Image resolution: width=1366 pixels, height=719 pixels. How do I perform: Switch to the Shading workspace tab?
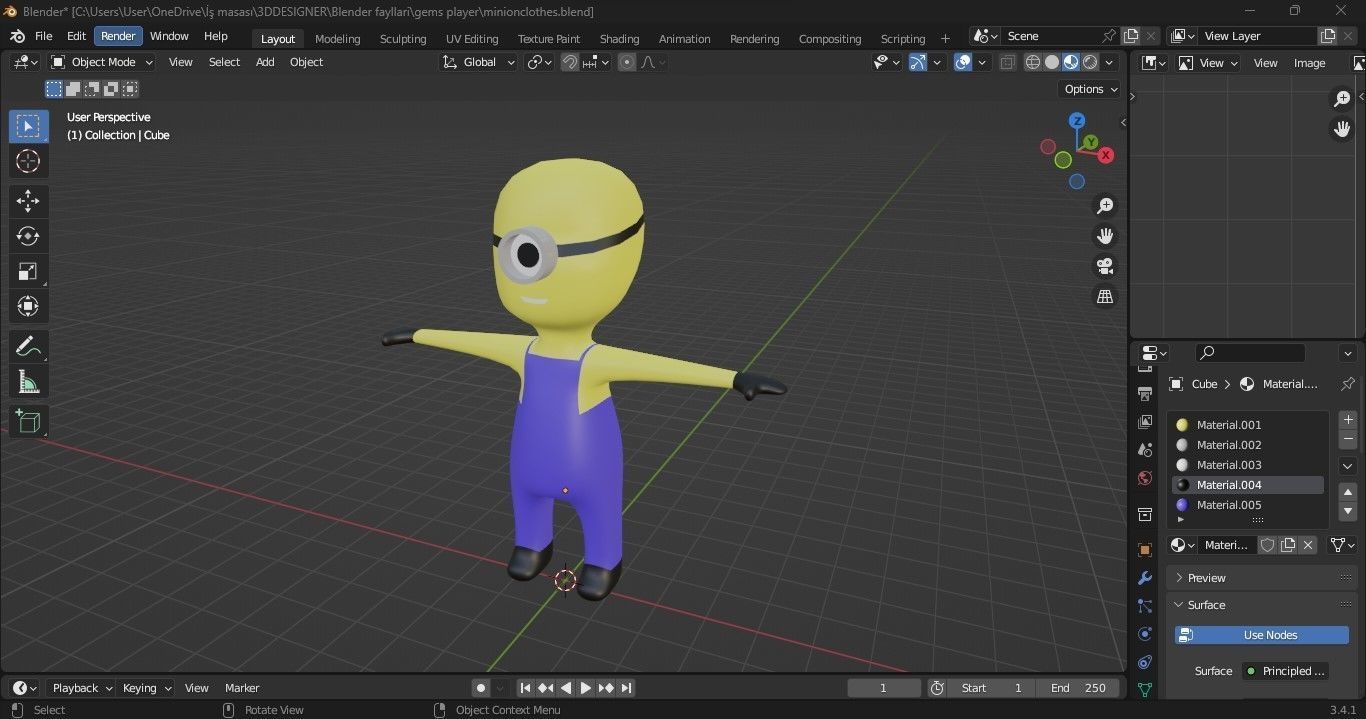click(x=619, y=39)
